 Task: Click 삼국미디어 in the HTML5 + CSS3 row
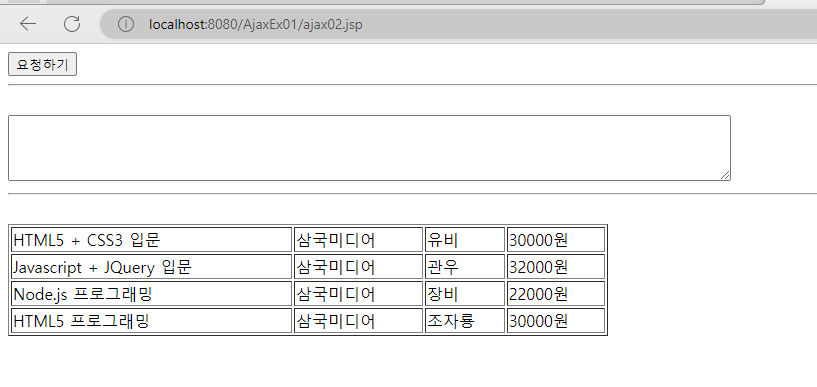[358, 240]
